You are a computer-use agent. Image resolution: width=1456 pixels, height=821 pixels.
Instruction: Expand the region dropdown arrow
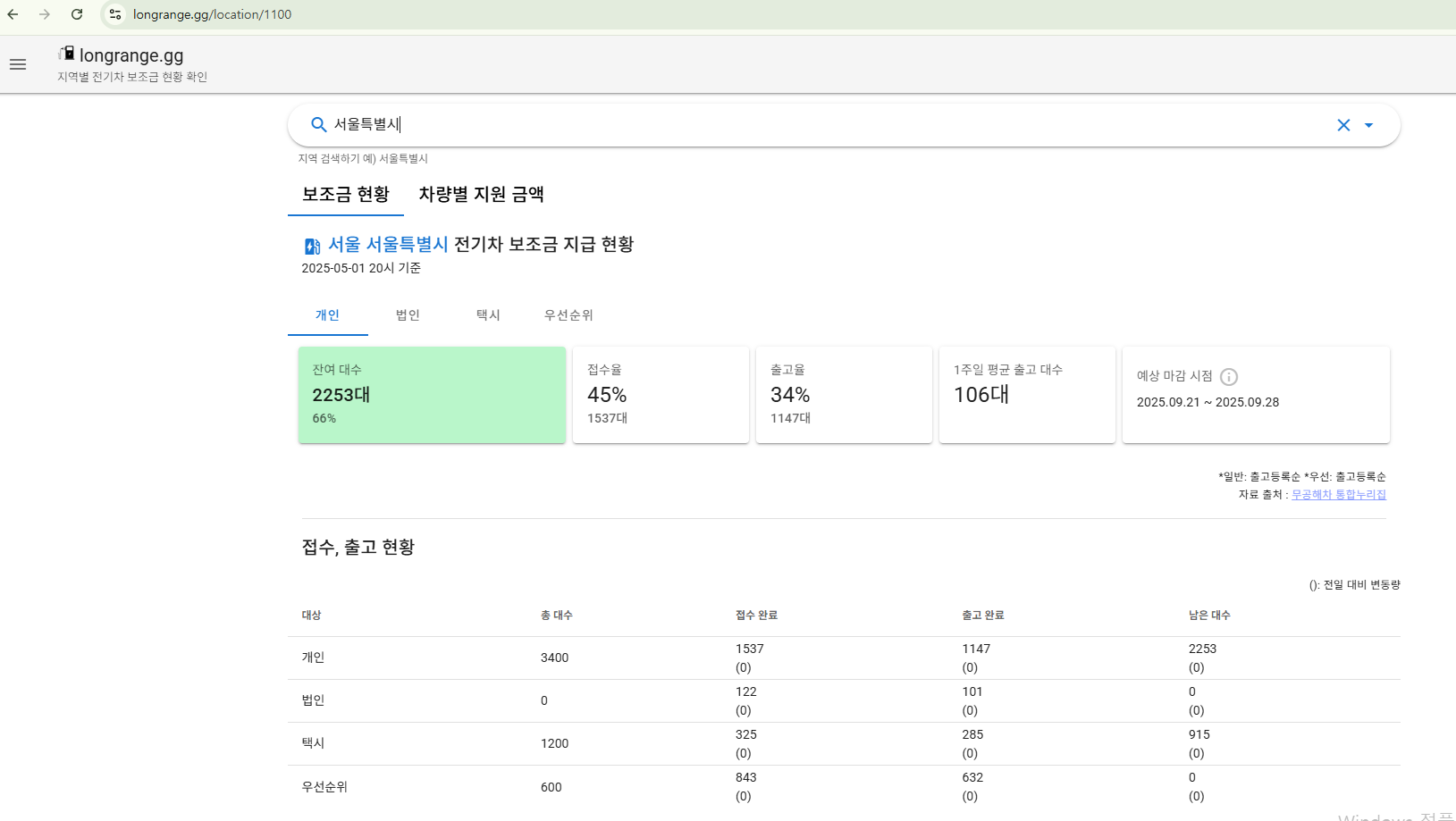point(1368,125)
